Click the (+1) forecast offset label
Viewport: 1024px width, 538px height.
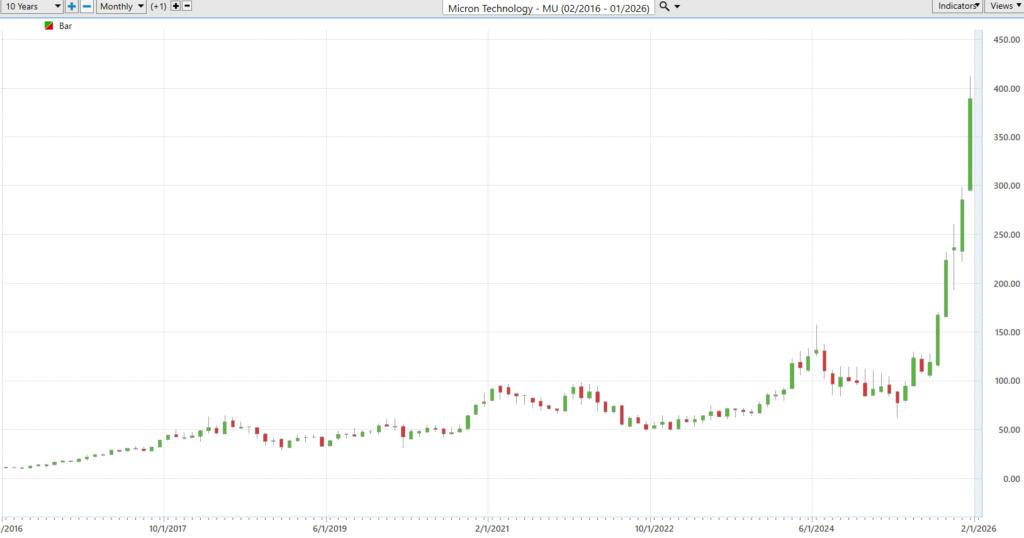[159, 6]
